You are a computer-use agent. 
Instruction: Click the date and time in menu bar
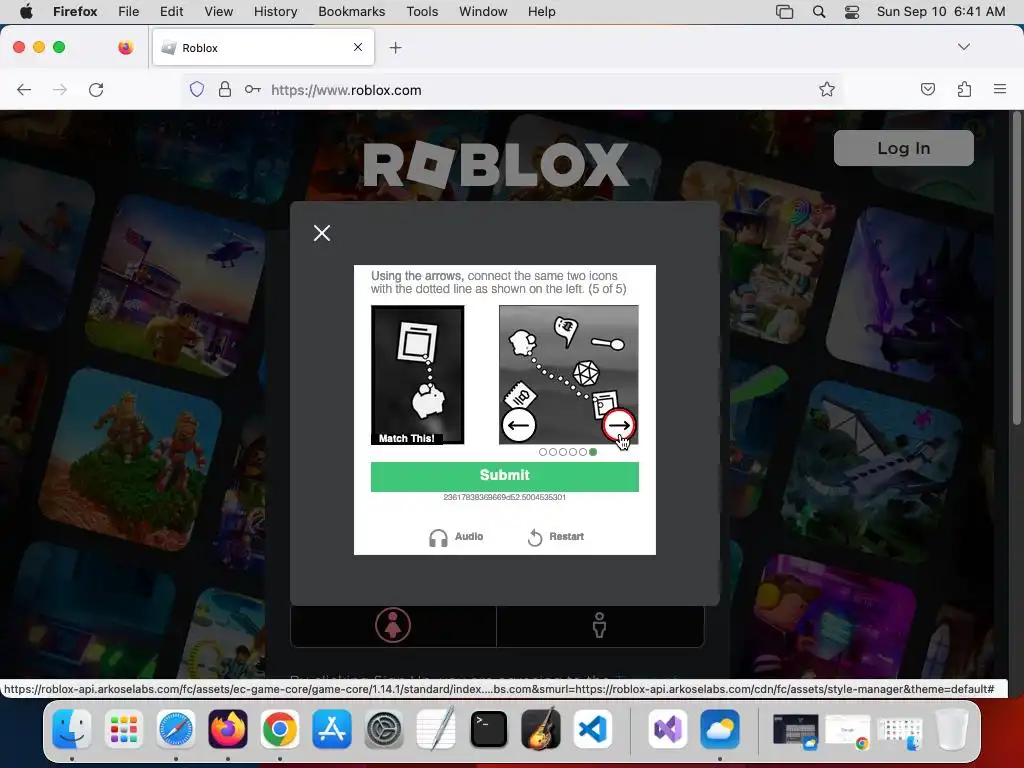click(940, 12)
